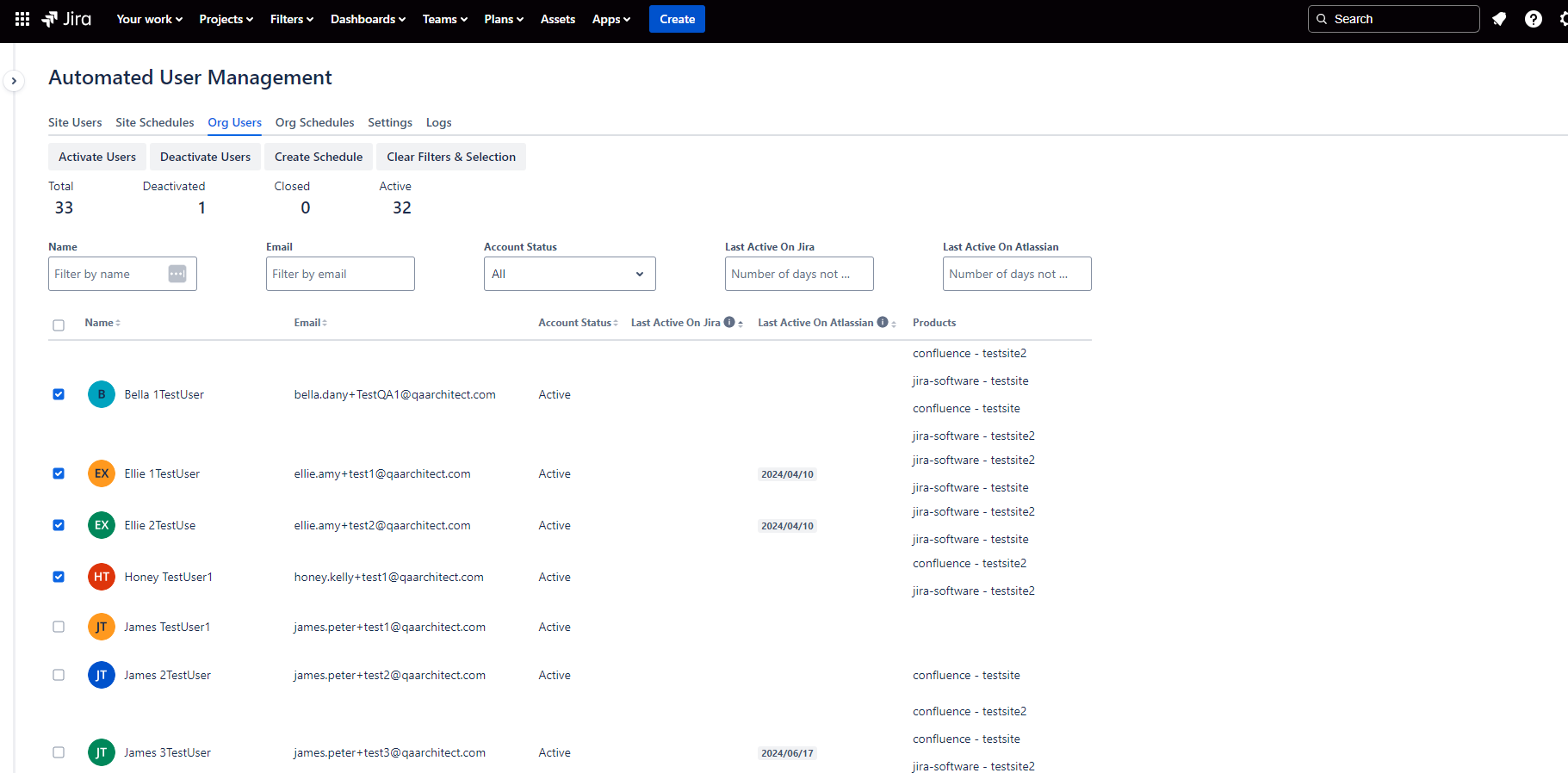This screenshot has height=773, width=1568.
Task: Select the Org Users tab
Action: (235, 122)
